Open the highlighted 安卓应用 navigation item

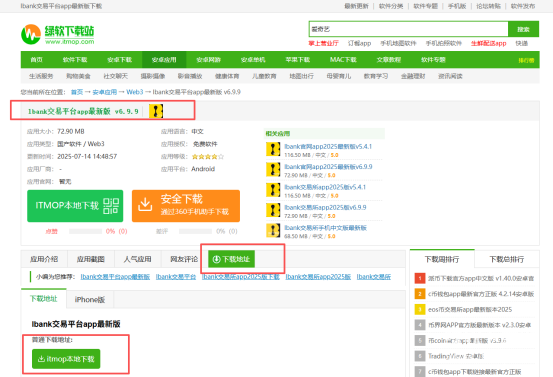tap(164, 60)
